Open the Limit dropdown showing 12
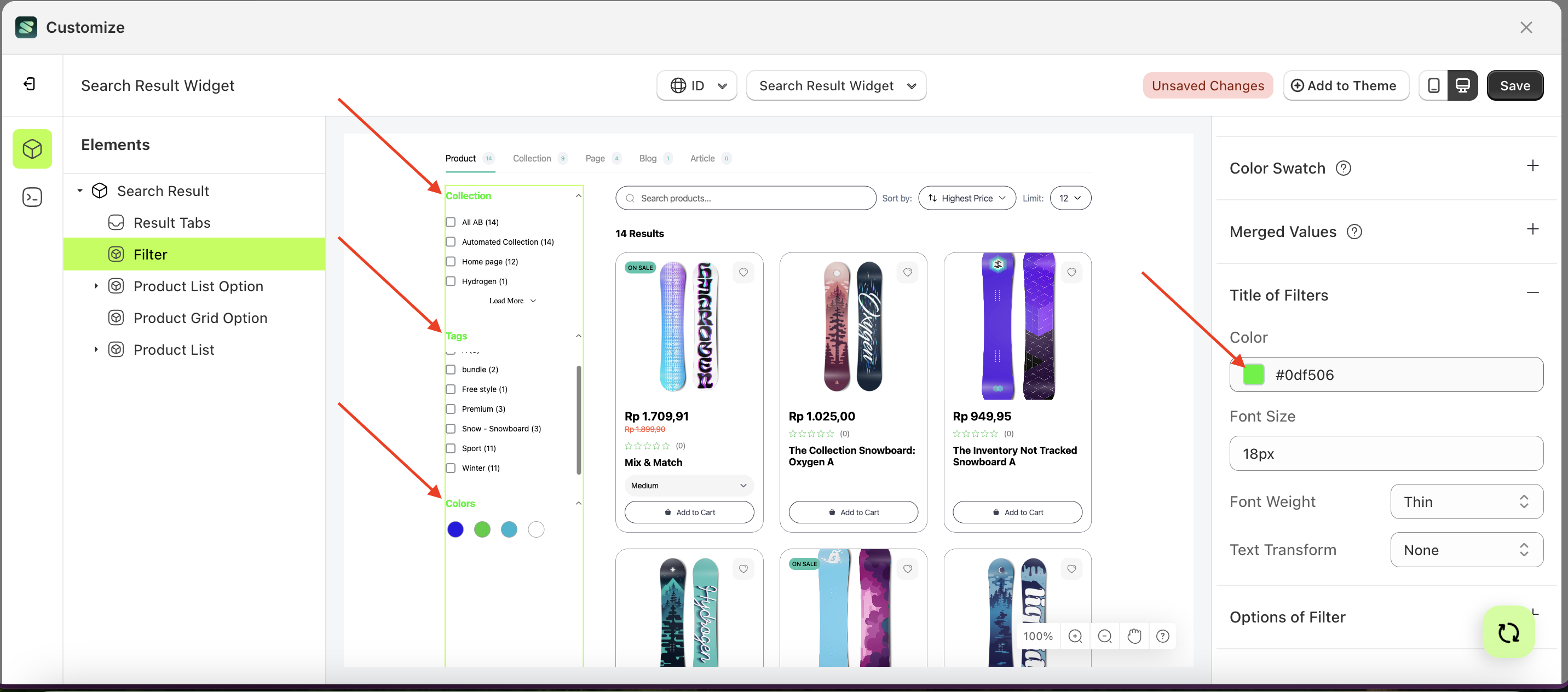This screenshot has width=1568, height=692. tap(1070, 198)
